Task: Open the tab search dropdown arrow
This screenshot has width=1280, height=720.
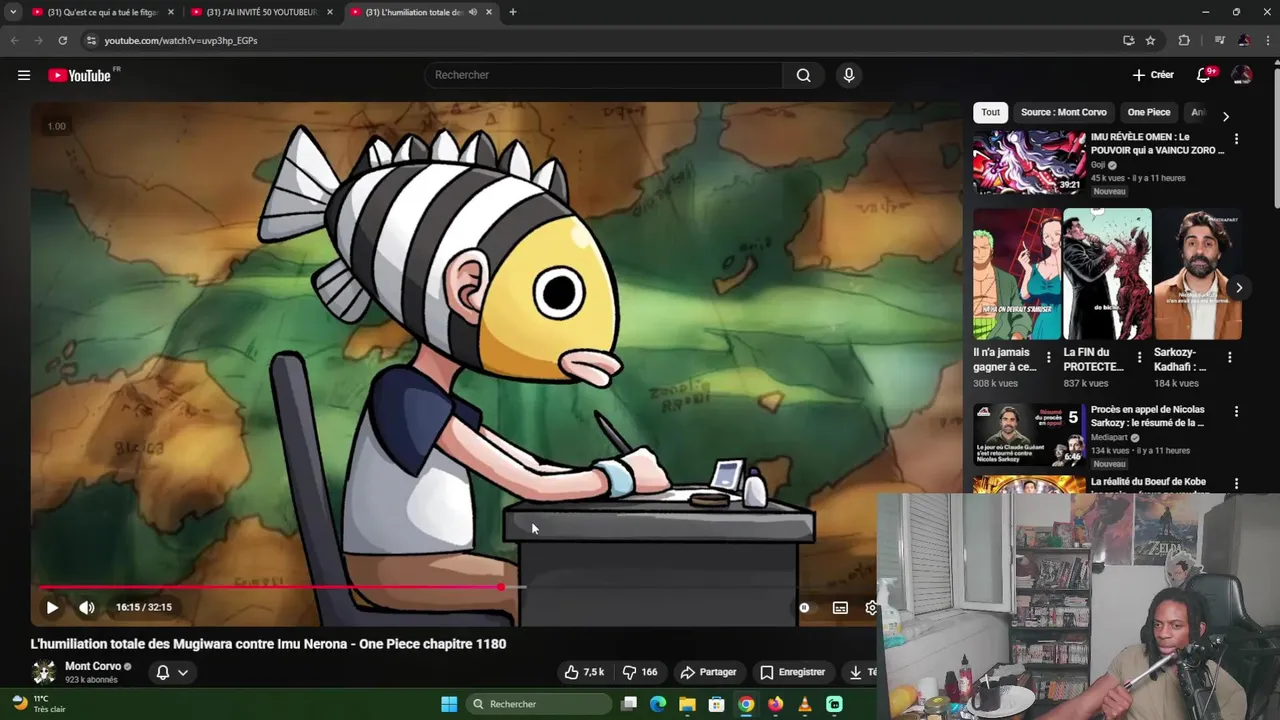Action: pyautogui.click(x=13, y=12)
